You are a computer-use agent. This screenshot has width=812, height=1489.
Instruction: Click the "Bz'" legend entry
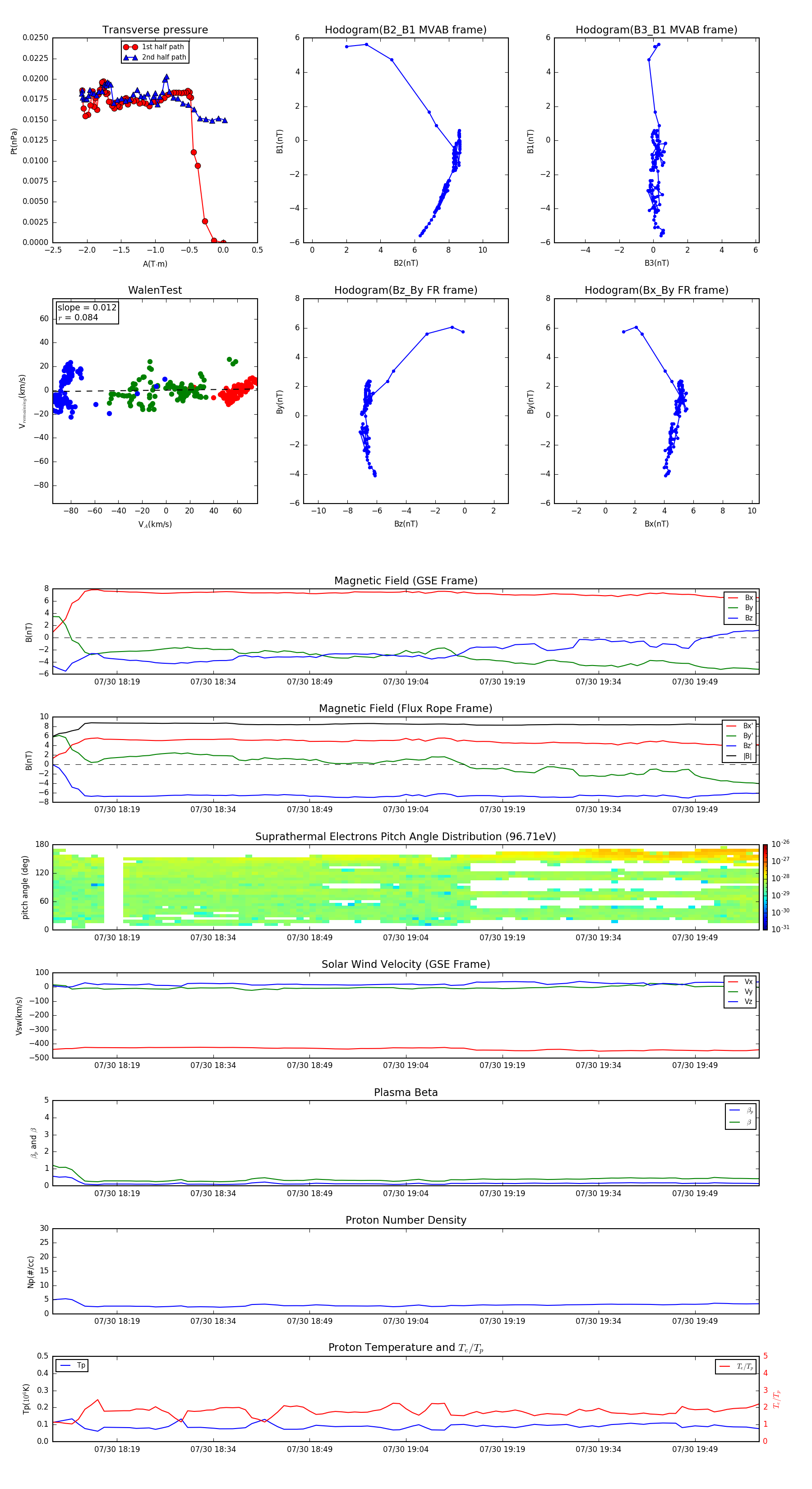click(740, 746)
